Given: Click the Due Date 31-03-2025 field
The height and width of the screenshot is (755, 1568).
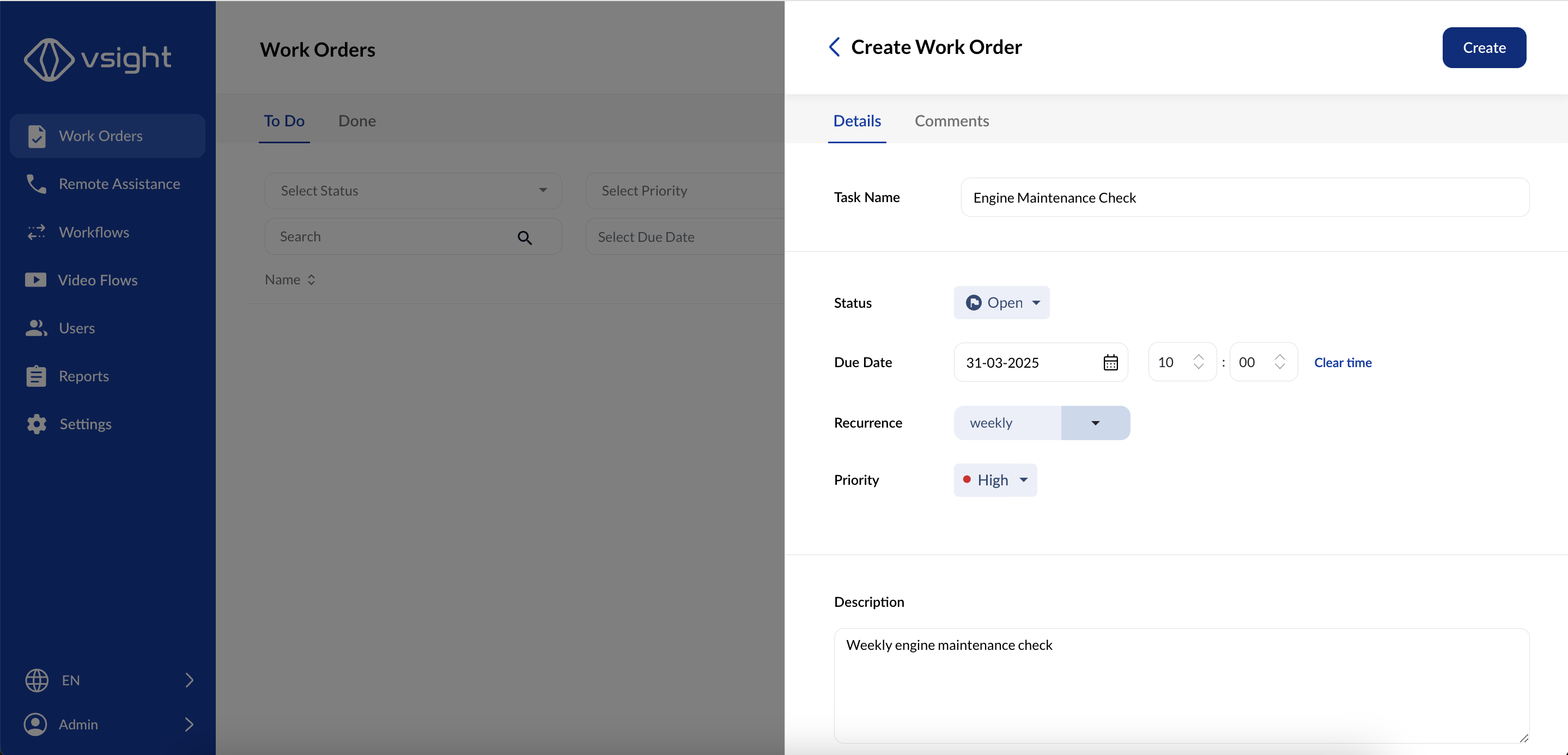Looking at the screenshot, I should coord(1040,363).
